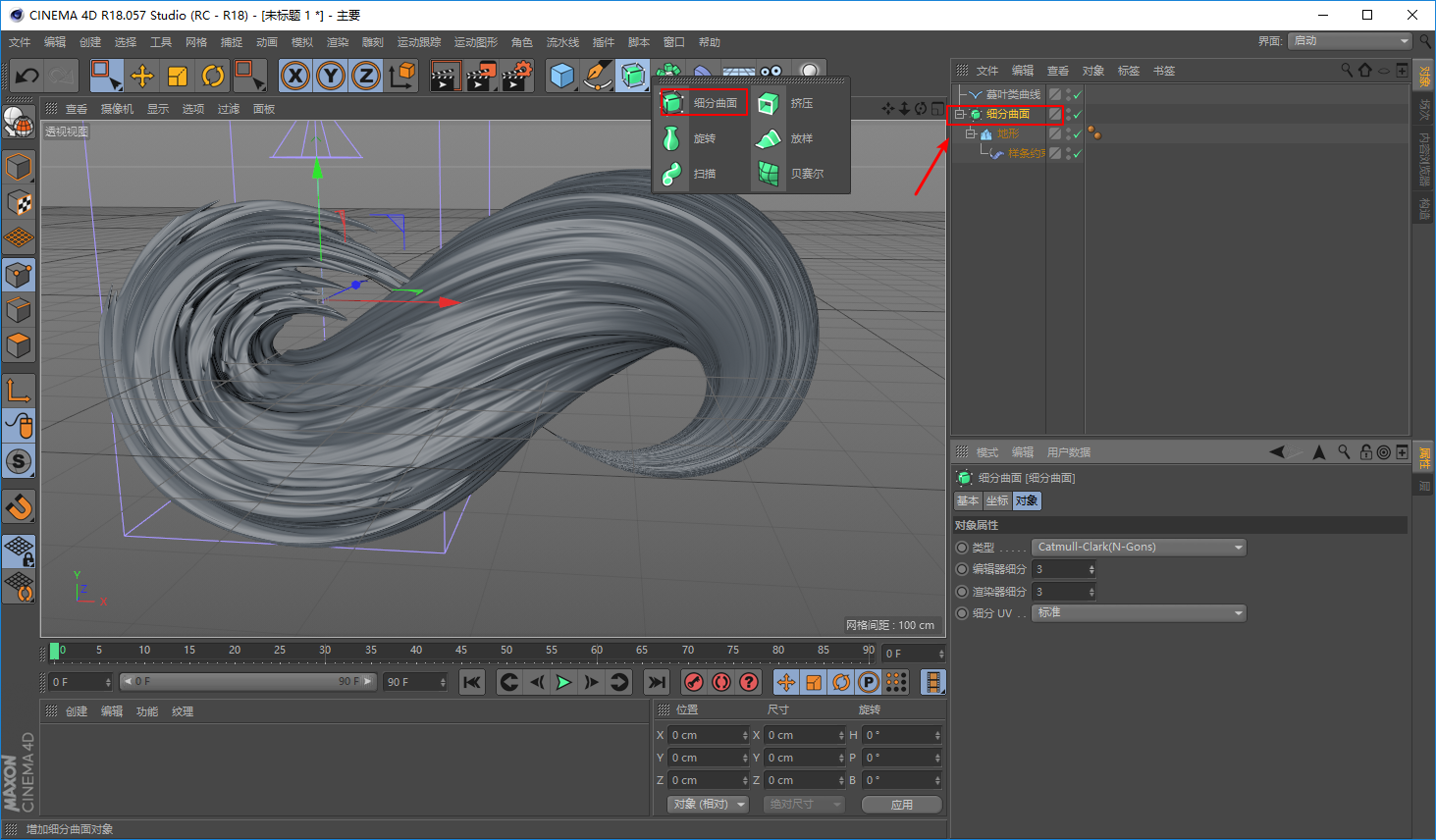This screenshot has height=840, width=1436.
Task: Select the Scale tool icon
Action: click(178, 76)
